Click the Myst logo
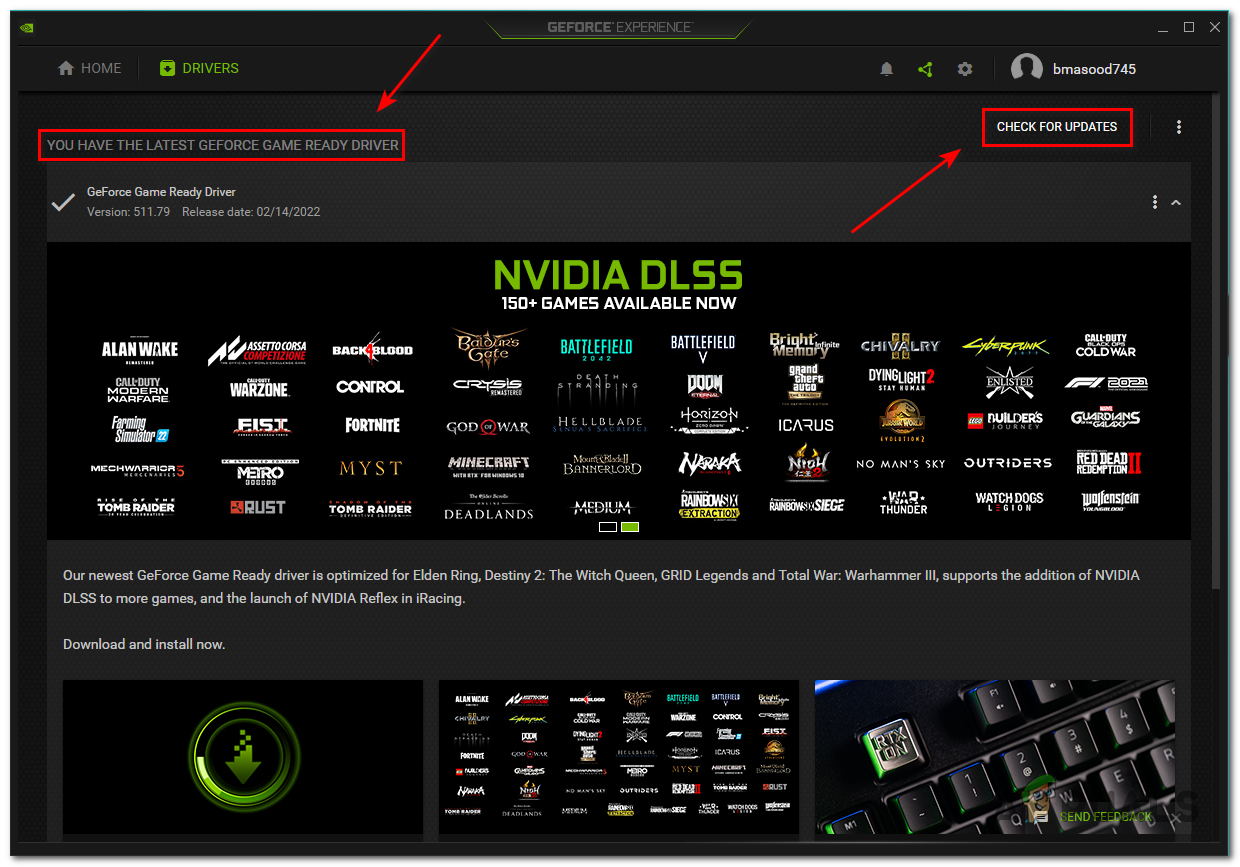1240x867 pixels. (x=370, y=468)
